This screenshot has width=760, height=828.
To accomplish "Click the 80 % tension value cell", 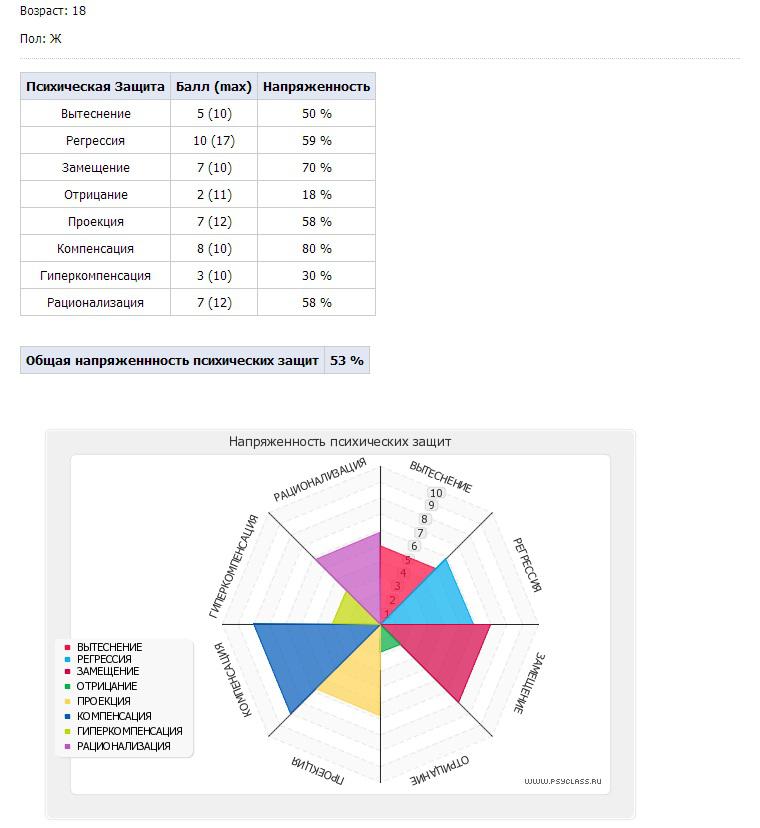I will coord(316,248).
